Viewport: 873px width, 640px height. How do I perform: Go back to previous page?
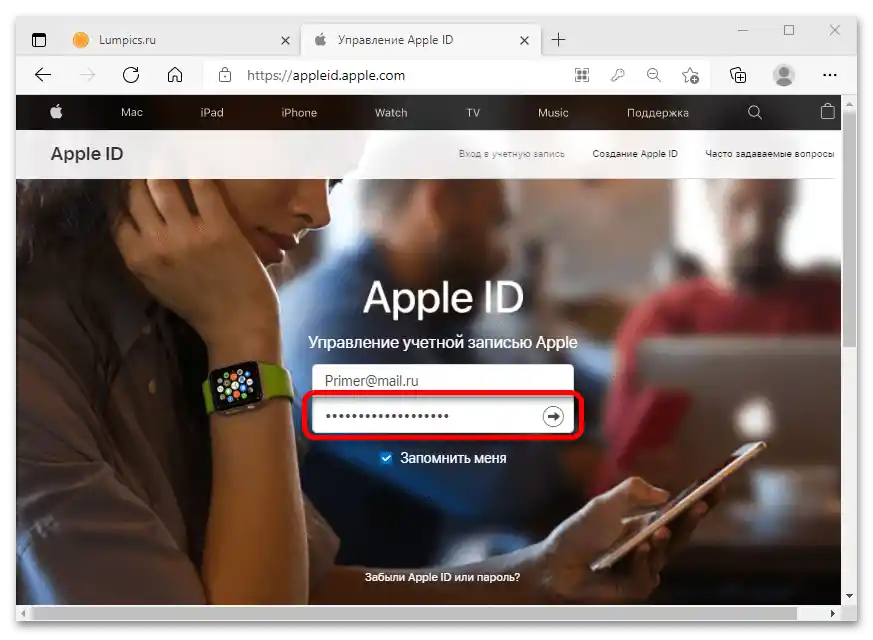[43, 75]
